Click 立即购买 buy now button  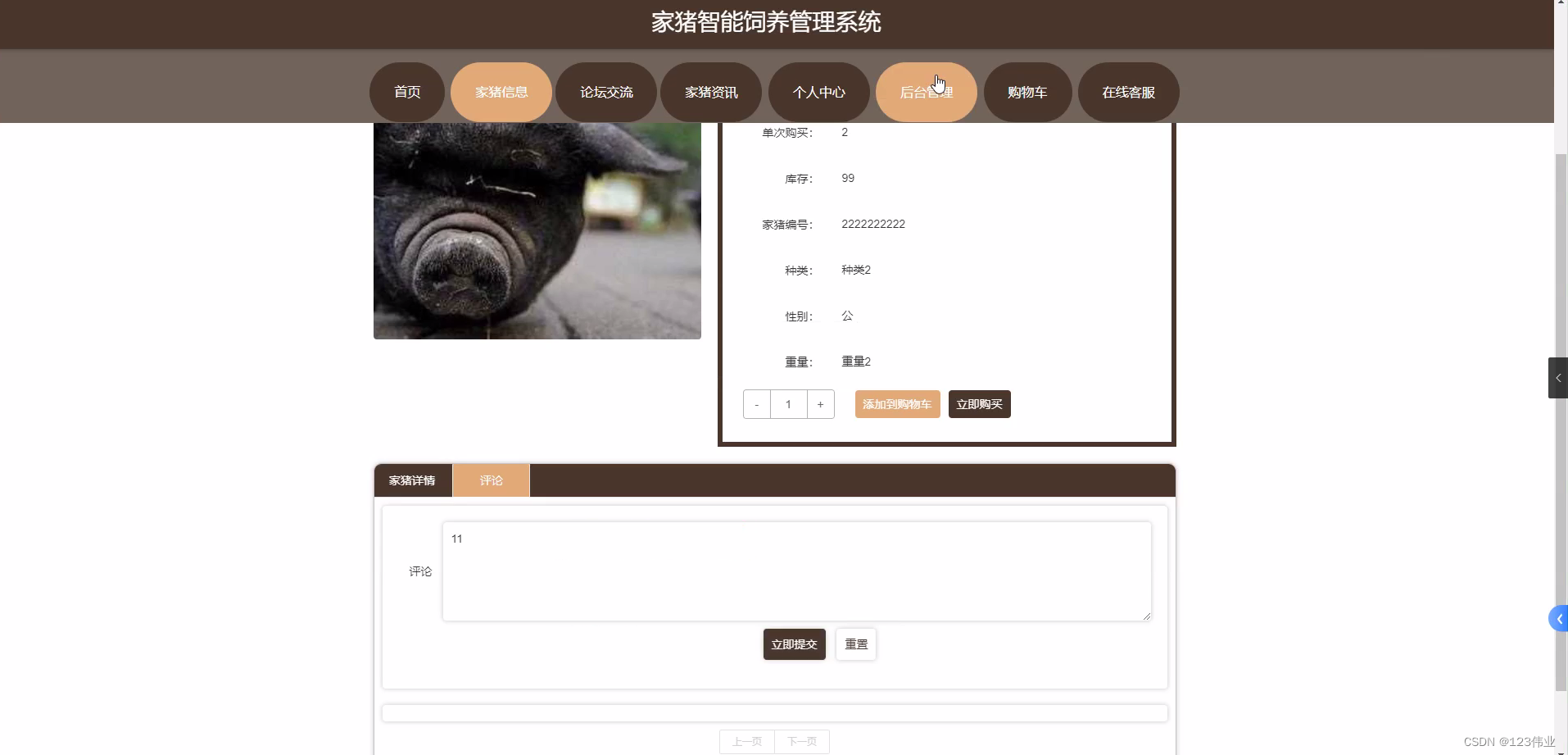tap(979, 403)
